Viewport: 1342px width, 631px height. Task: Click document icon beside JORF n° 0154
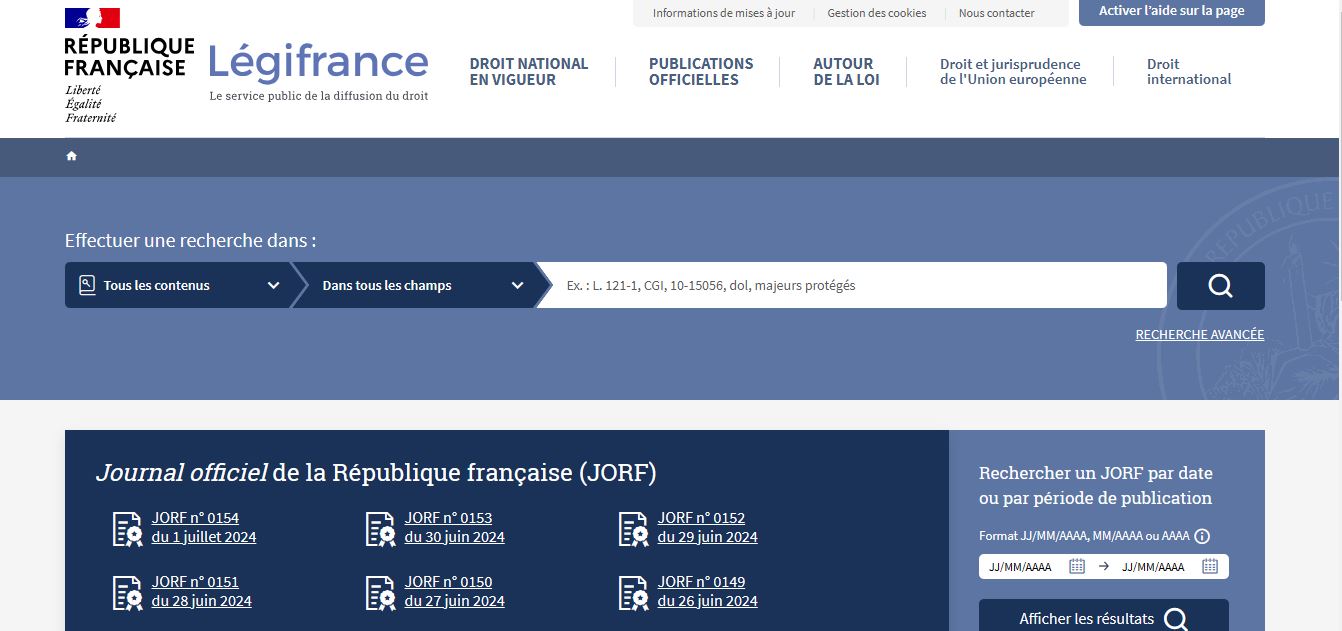127,528
